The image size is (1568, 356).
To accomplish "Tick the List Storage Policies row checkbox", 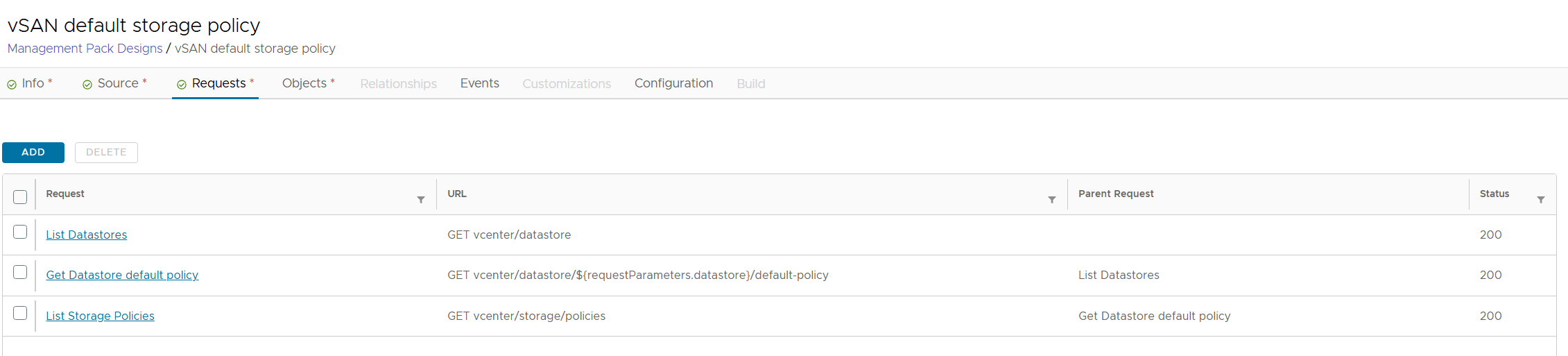I will [x=20, y=313].
